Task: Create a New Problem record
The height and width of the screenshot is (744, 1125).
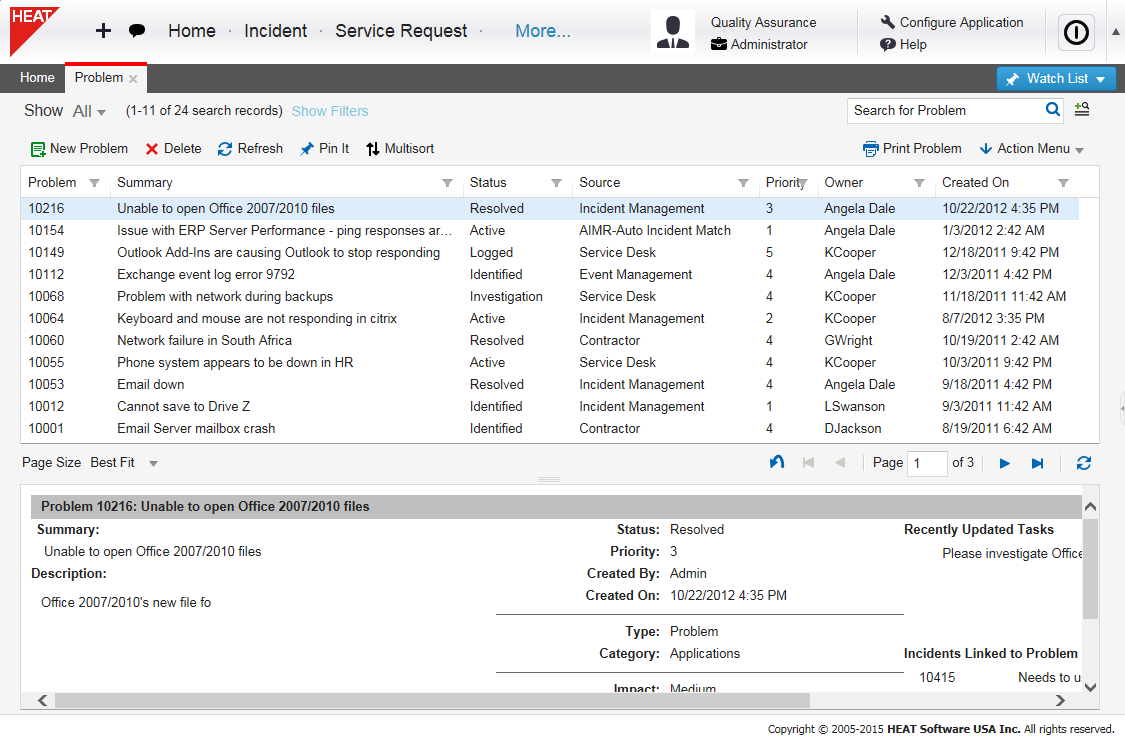Action: [78, 148]
